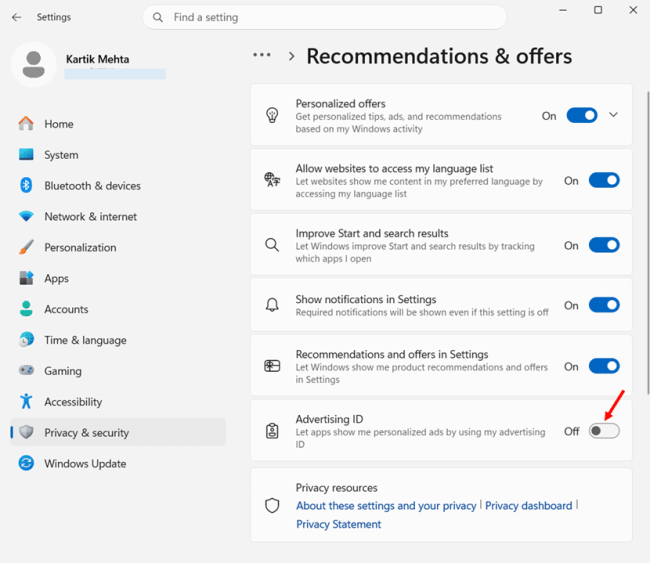
Task: Click the Personalization paintbrush icon
Action: (26, 247)
